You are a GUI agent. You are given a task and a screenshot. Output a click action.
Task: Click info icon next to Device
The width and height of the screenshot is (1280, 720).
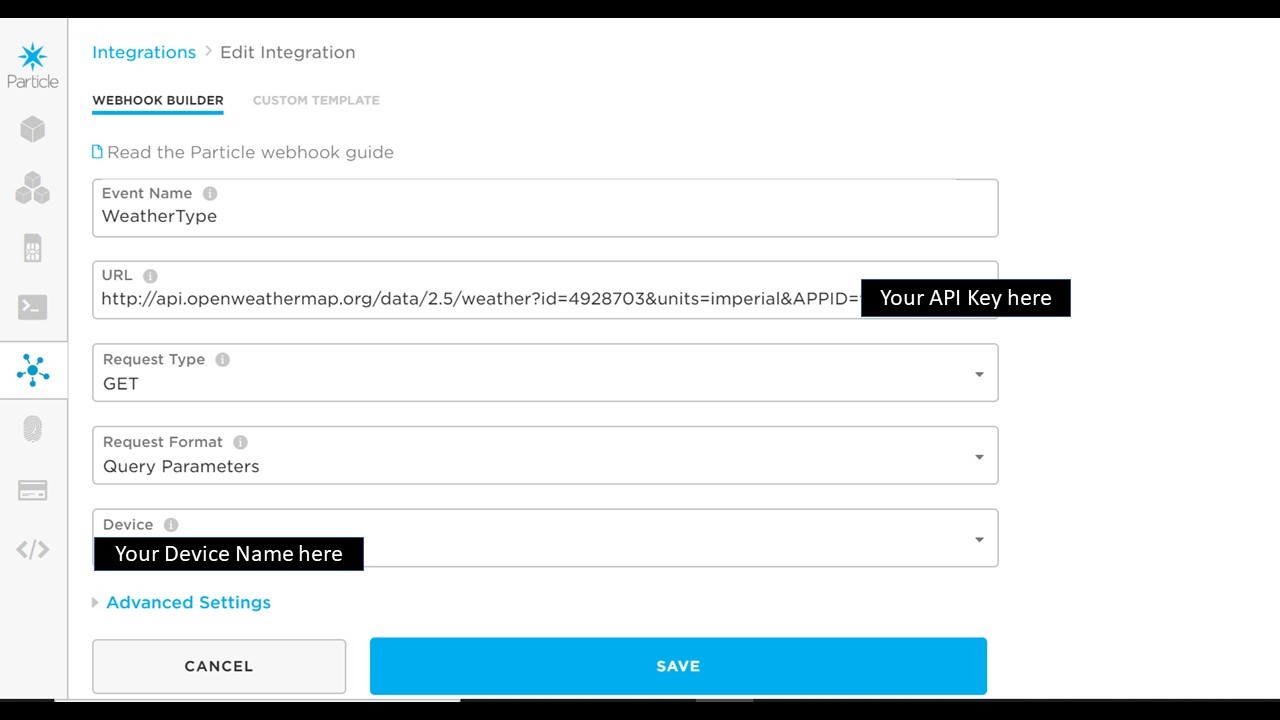tap(171, 525)
